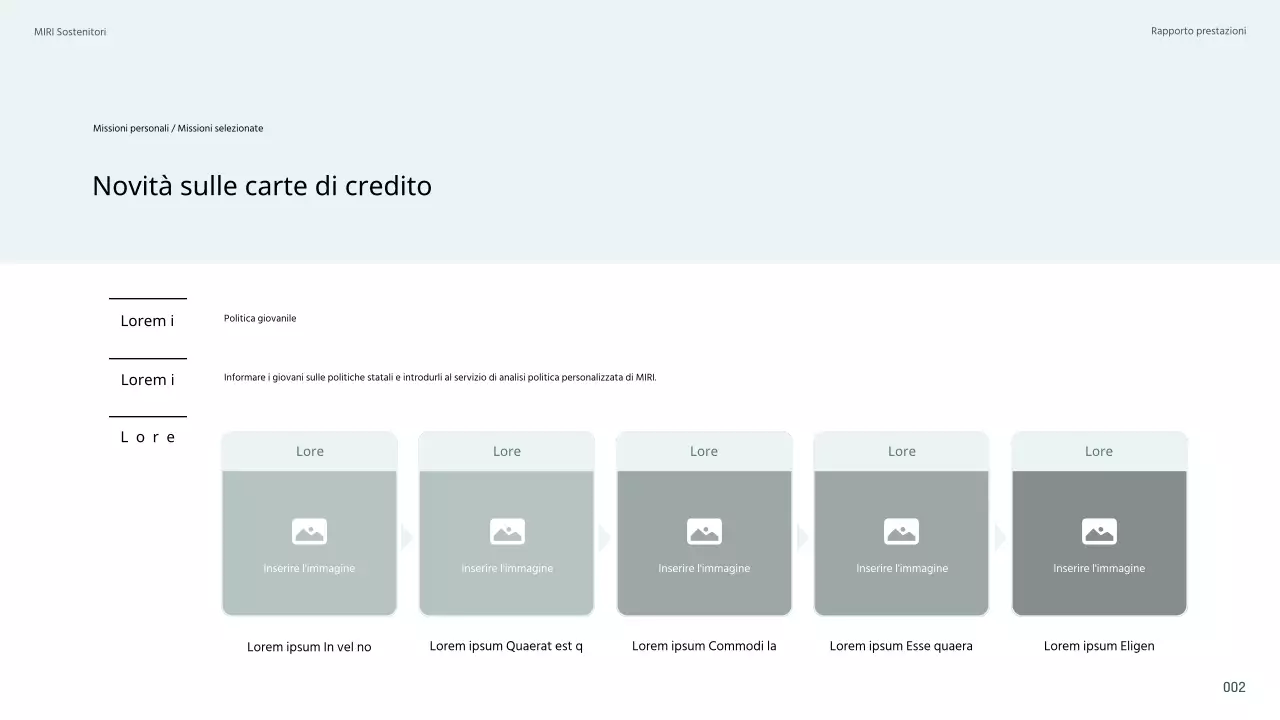Select the image icon on Lorem ipsum Commodi card
The height and width of the screenshot is (720, 1280).
pyautogui.click(x=704, y=531)
